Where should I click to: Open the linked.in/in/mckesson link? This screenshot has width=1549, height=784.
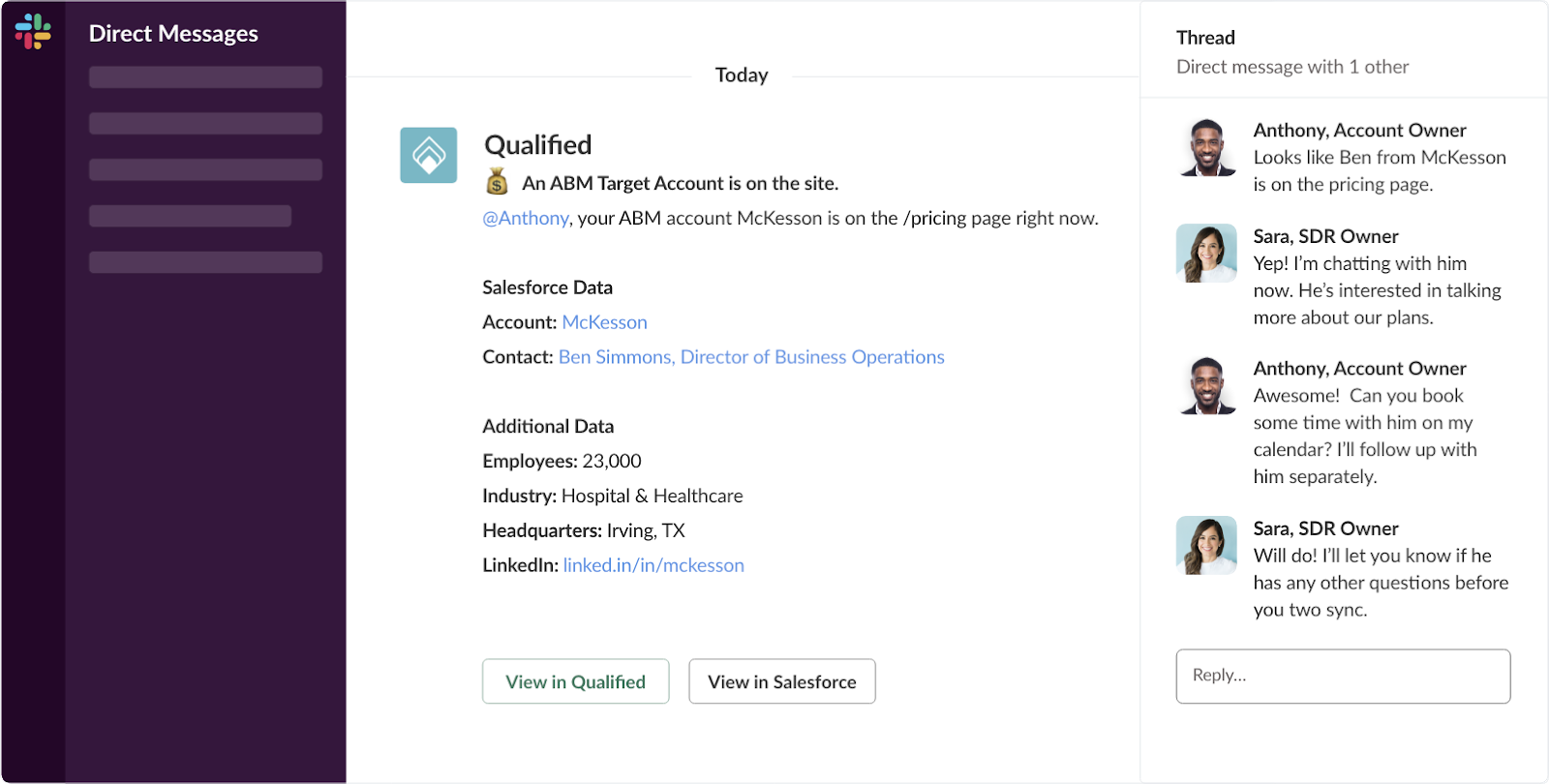click(x=653, y=565)
